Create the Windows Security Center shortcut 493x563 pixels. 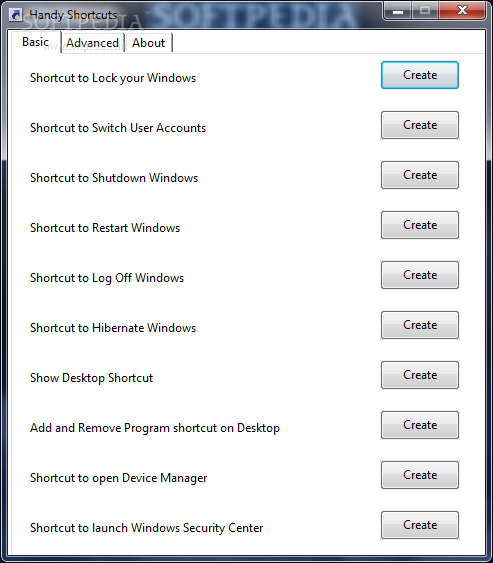(x=420, y=525)
